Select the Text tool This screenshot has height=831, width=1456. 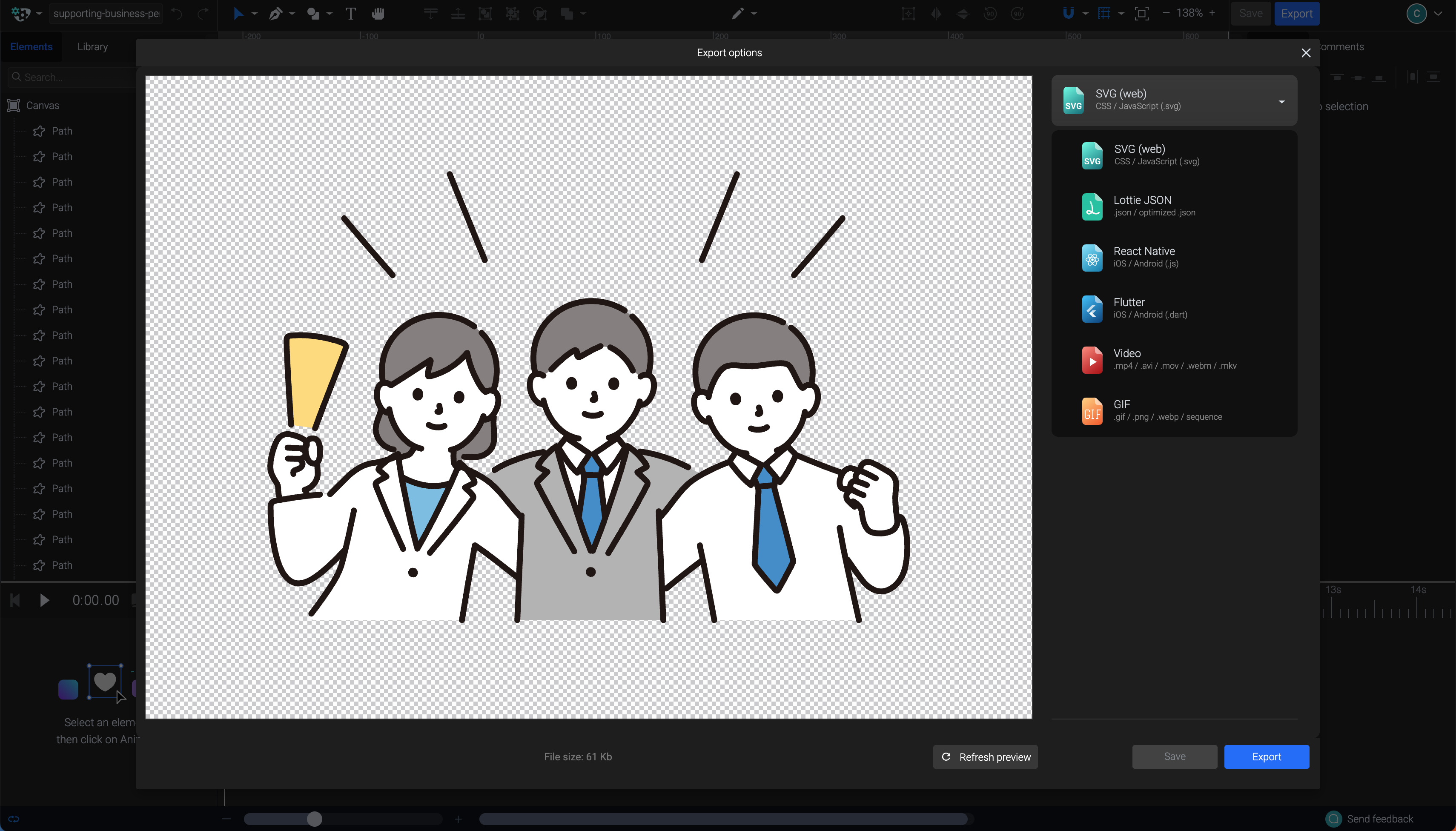(350, 13)
